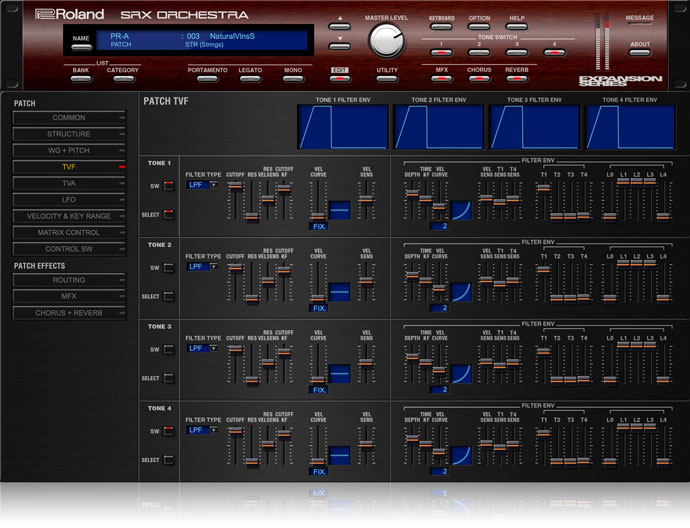The width and height of the screenshot is (690, 528).
Task: Switch to the TVA patch page
Action: coord(69,183)
